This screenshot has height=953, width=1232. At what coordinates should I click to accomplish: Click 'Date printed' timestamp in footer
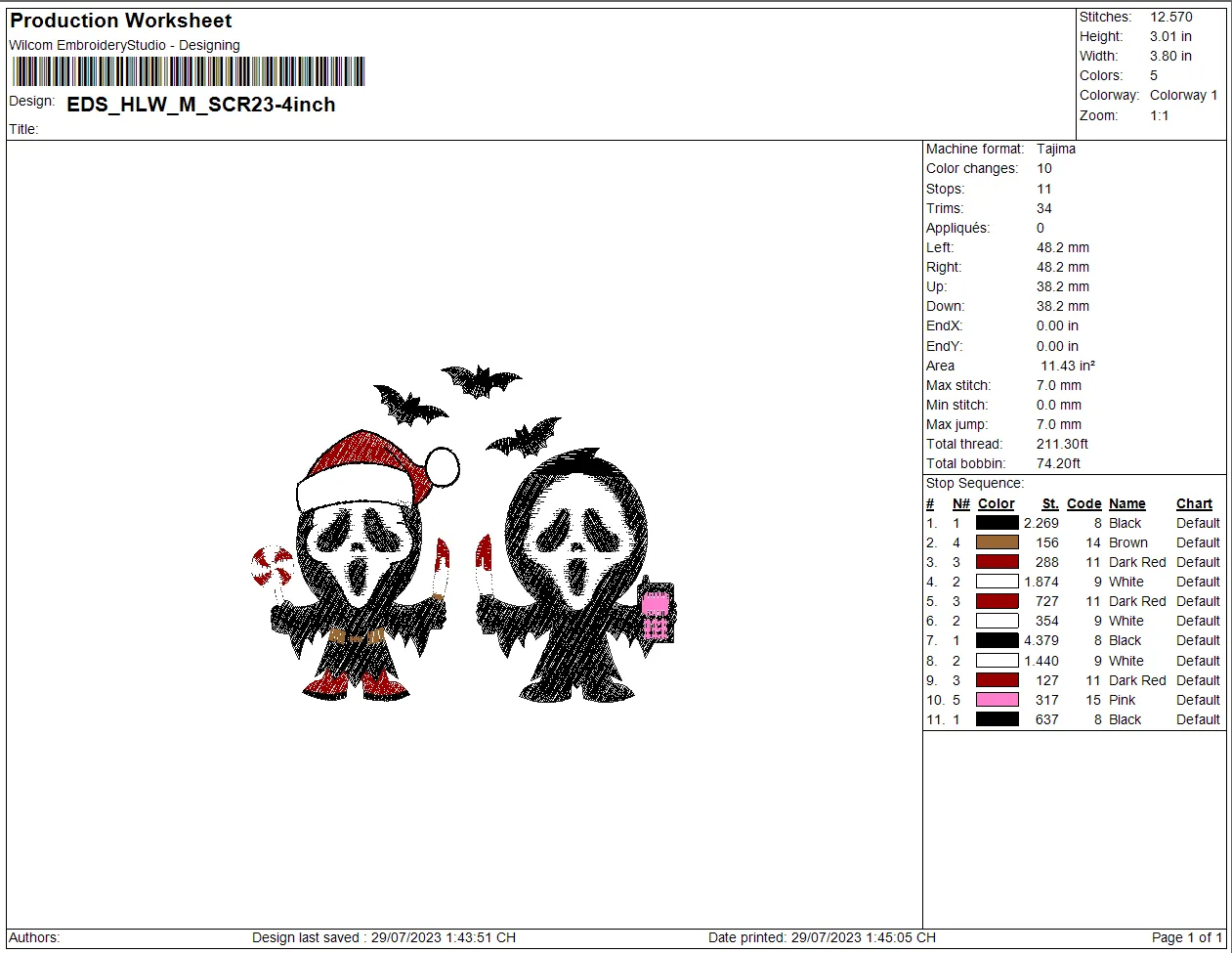pyautogui.click(x=822, y=937)
